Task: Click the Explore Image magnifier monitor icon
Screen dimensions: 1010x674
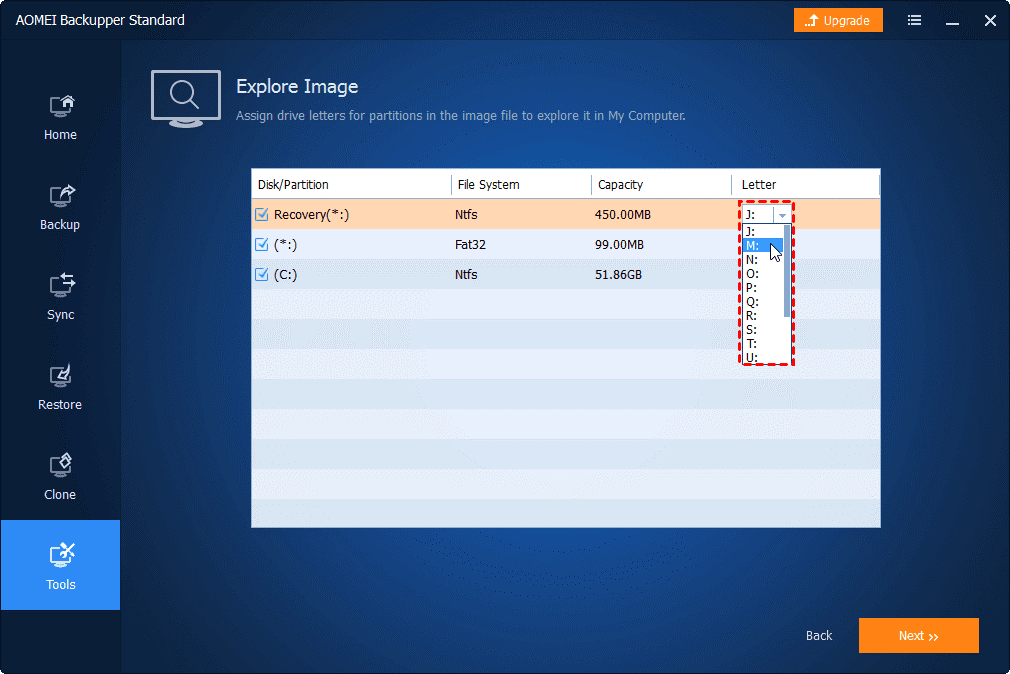Action: 186,99
